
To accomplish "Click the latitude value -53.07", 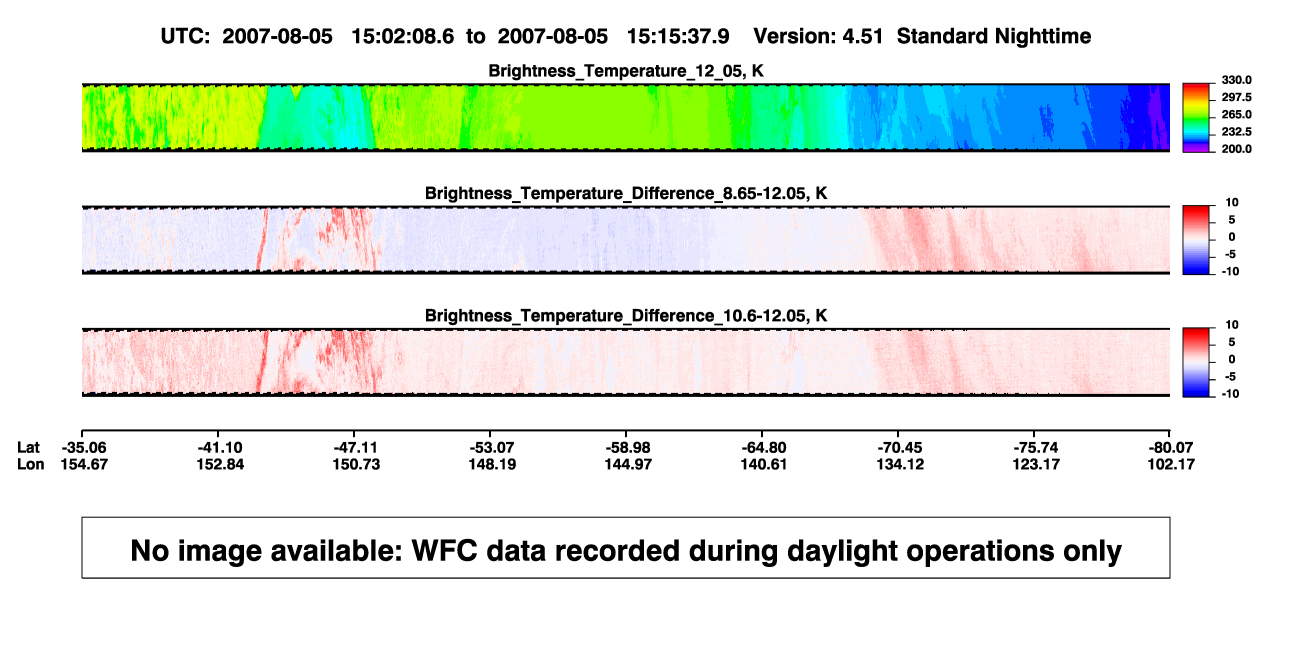I will pyautogui.click(x=492, y=447).
